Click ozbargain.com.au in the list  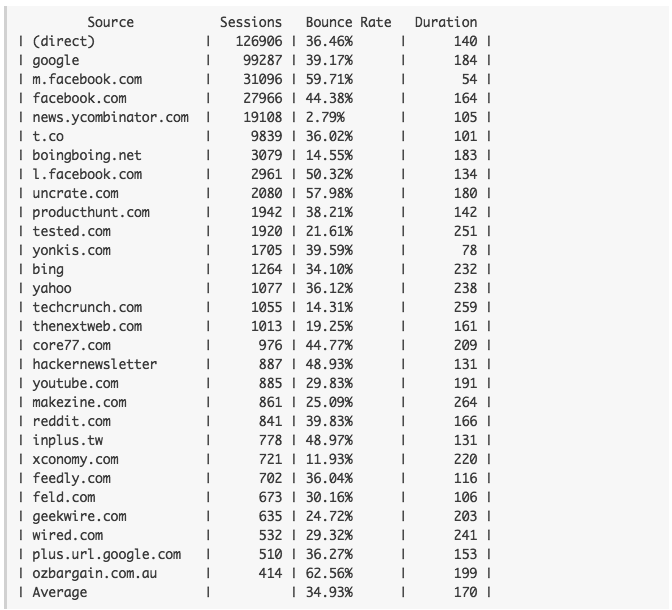click(95, 573)
